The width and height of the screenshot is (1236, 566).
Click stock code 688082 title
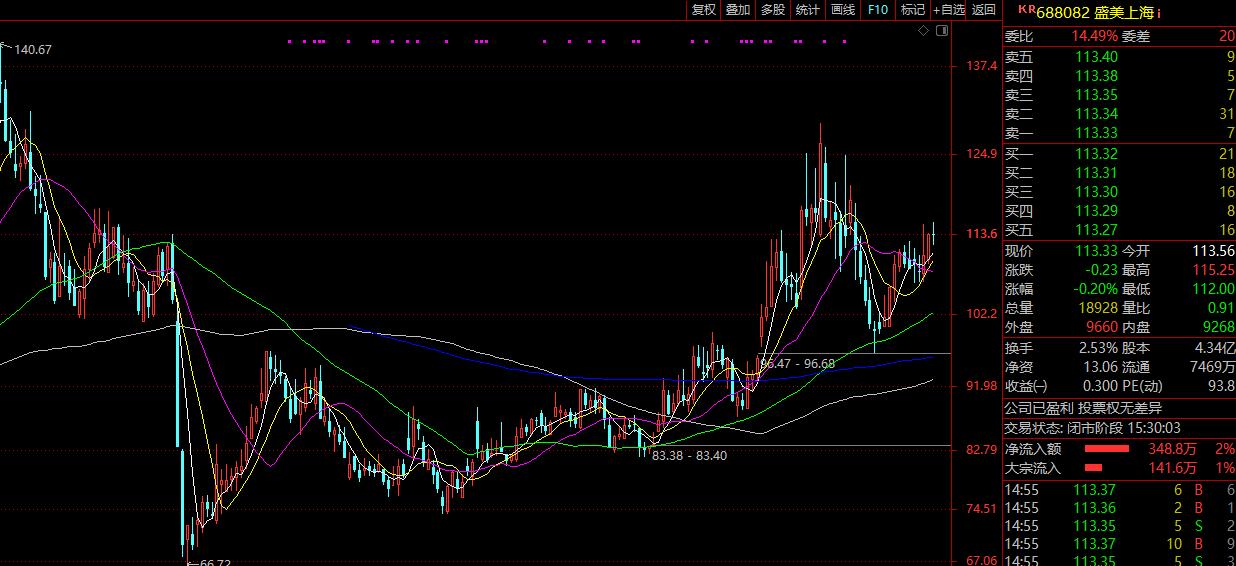pos(1062,12)
